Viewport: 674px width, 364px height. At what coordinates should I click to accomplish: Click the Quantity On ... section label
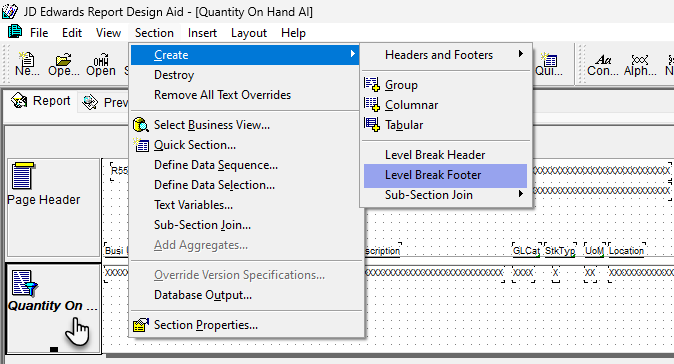tap(52, 306)
